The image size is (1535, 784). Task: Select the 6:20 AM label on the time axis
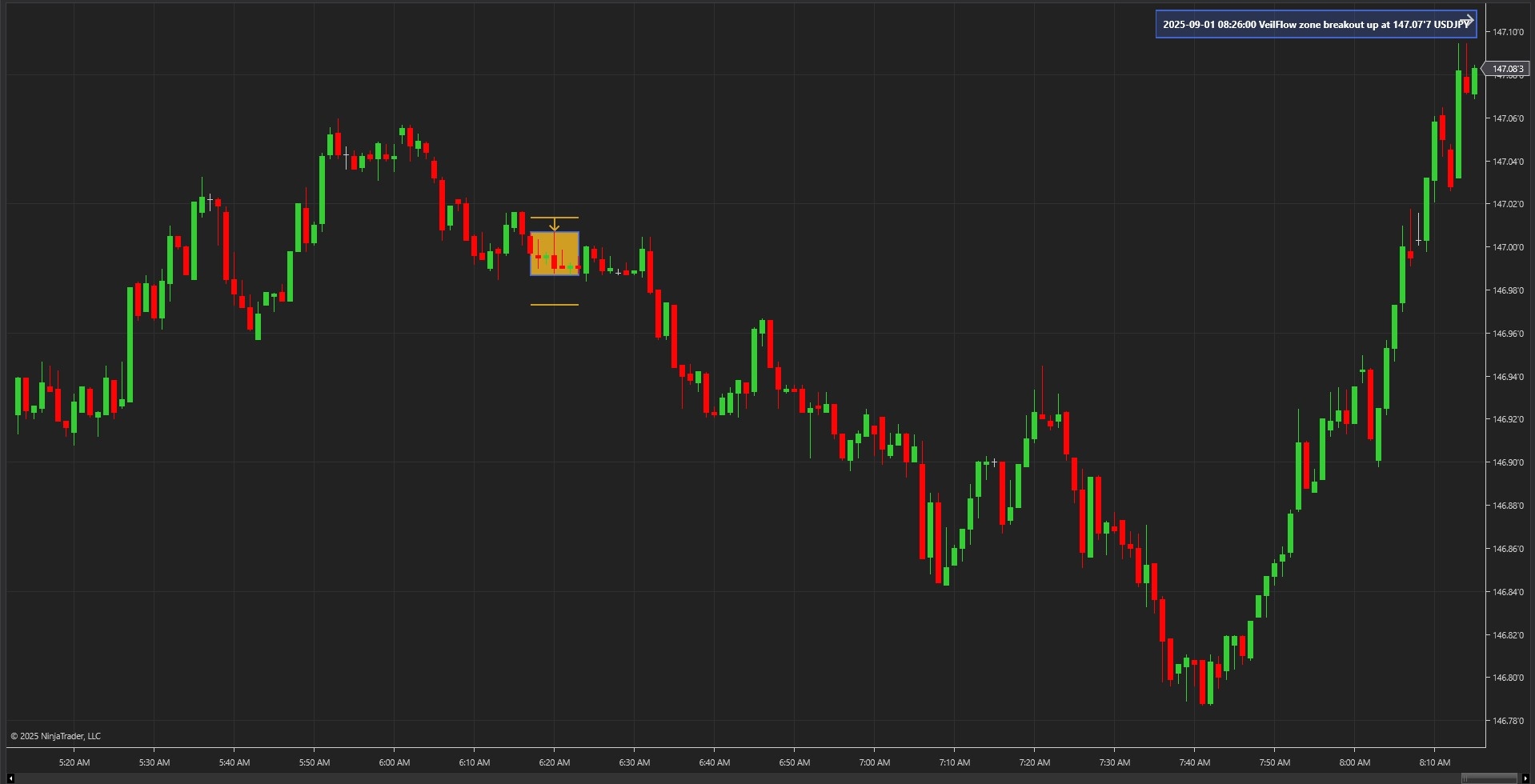554,762
